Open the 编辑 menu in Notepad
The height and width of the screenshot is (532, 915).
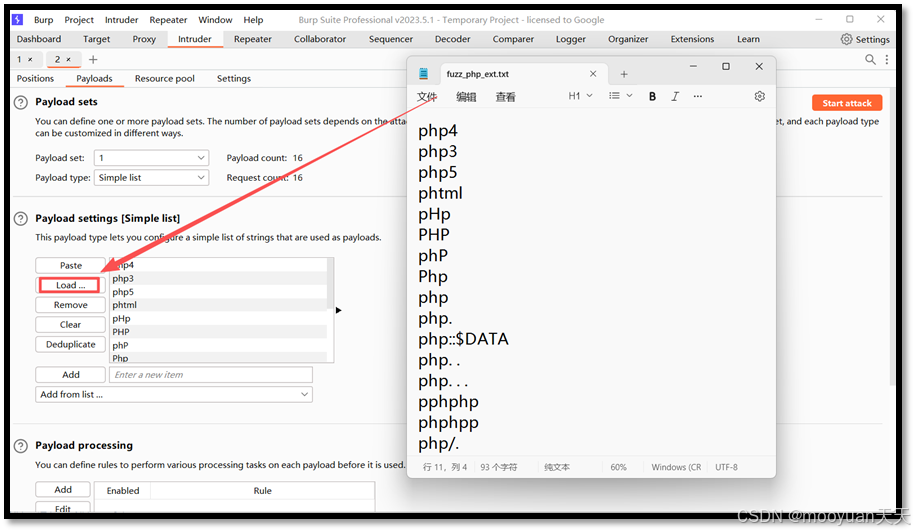466,97
